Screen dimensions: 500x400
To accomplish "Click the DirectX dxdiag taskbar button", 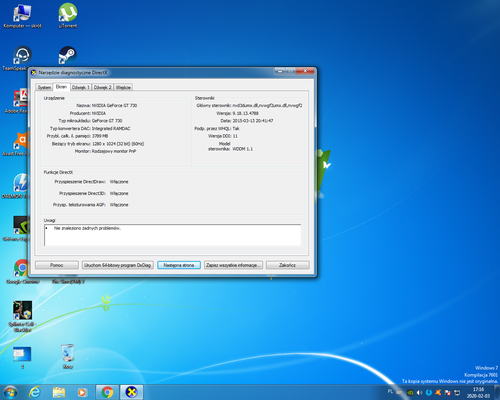I will [132, 392].
